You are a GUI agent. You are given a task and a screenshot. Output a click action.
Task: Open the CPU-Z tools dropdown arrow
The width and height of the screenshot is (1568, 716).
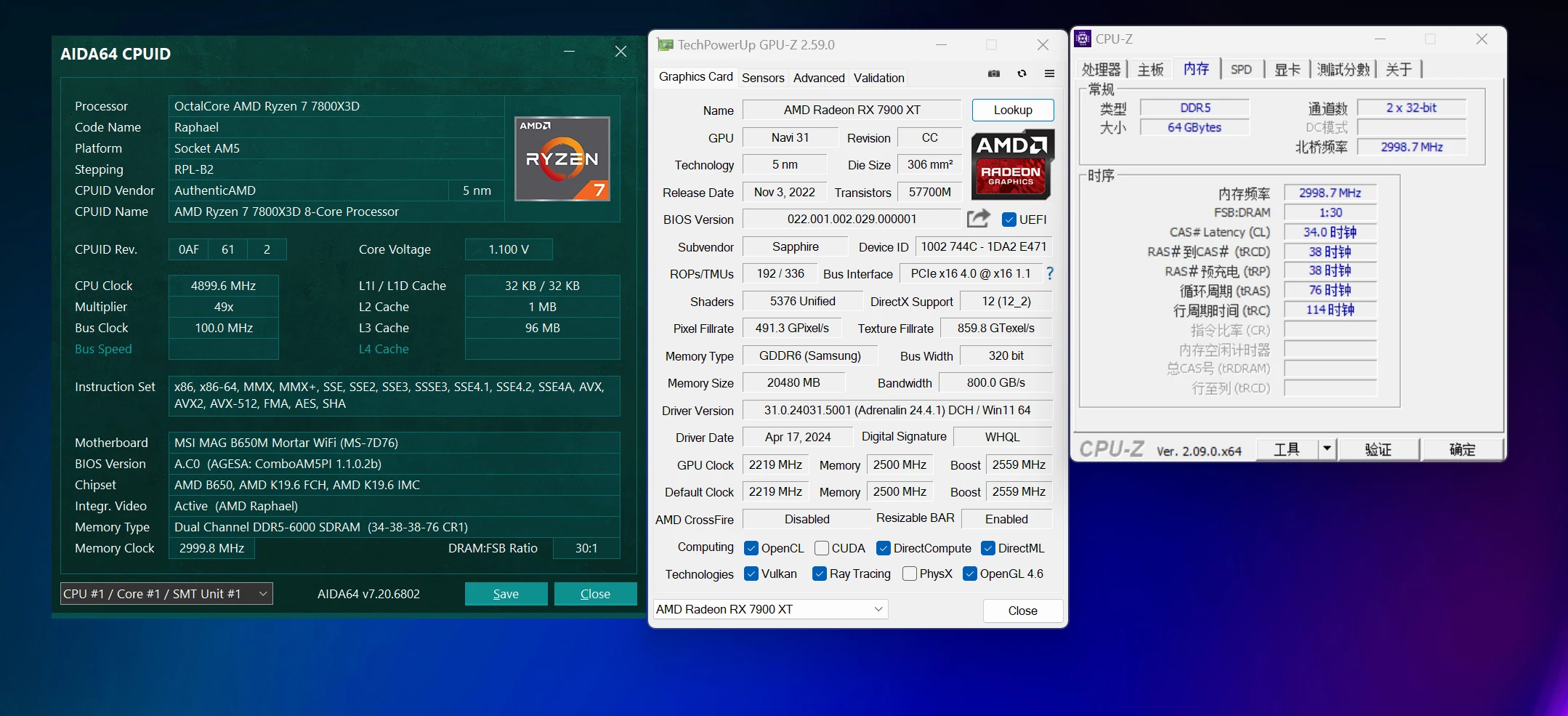1327,448
